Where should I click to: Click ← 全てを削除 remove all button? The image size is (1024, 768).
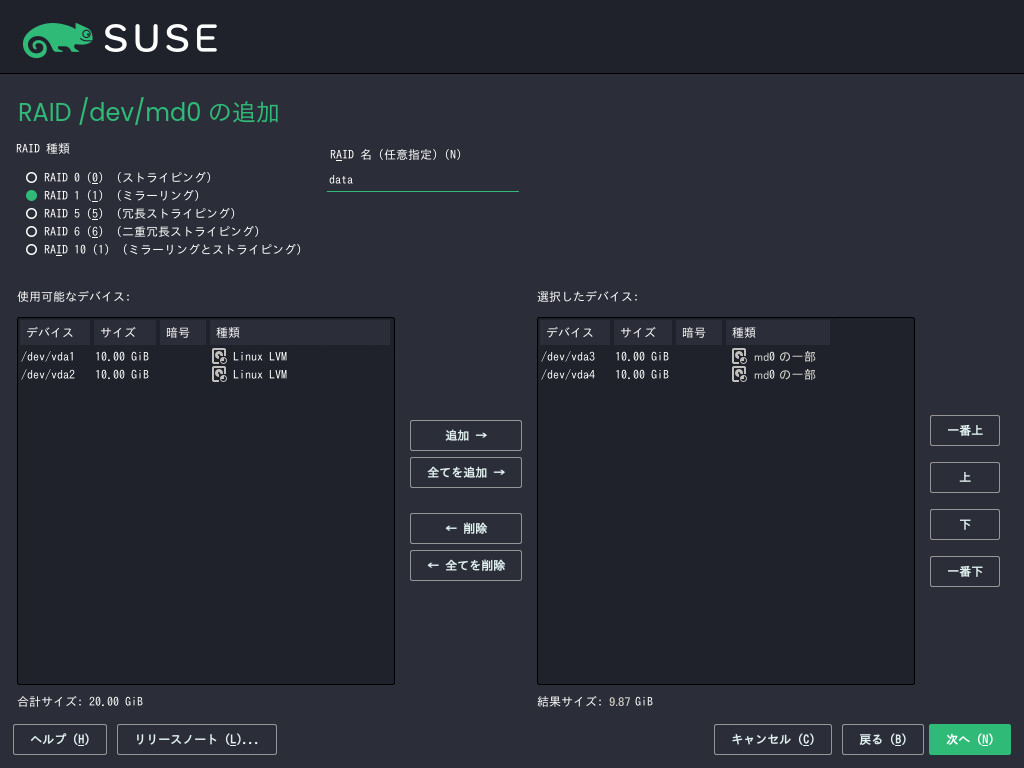(x=465, y=565)
